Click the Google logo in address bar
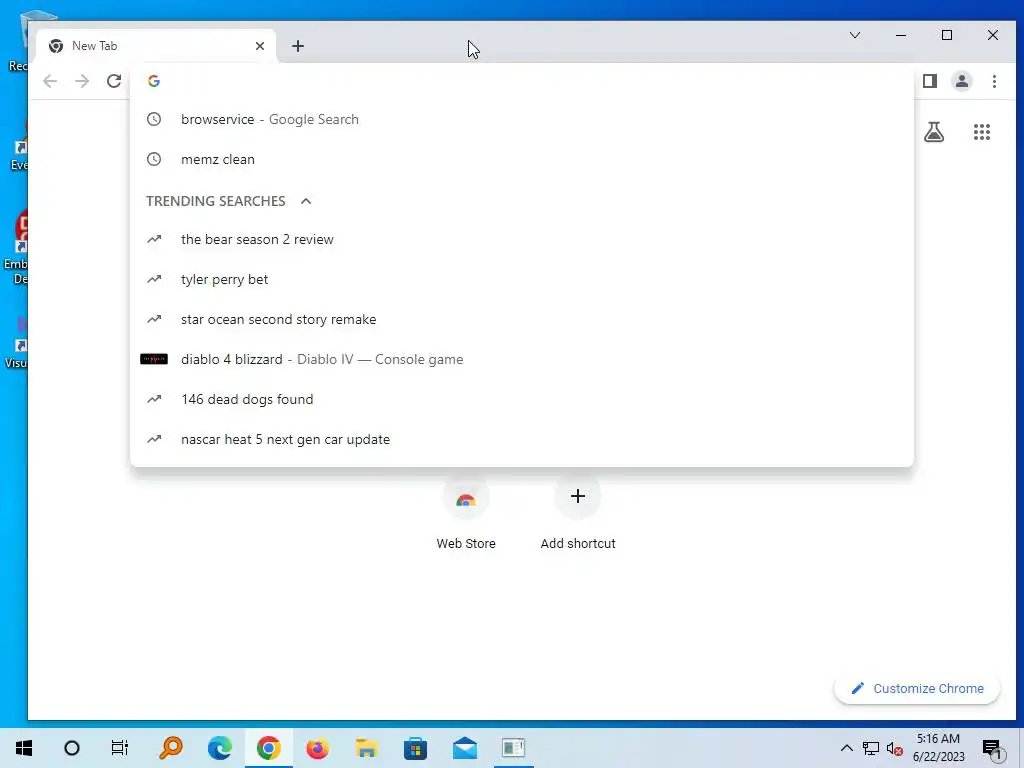1024x768 pixels. pos(154,81)
